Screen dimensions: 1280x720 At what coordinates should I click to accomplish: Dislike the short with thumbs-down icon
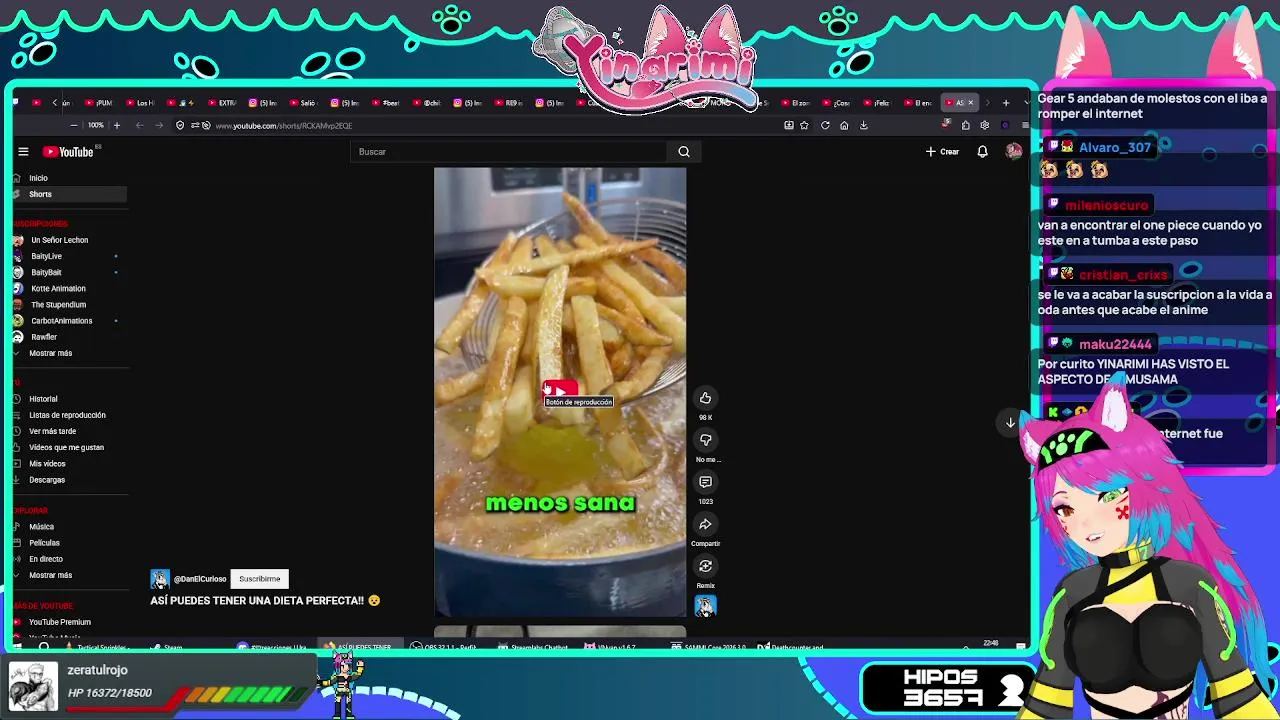click(705, 440)
